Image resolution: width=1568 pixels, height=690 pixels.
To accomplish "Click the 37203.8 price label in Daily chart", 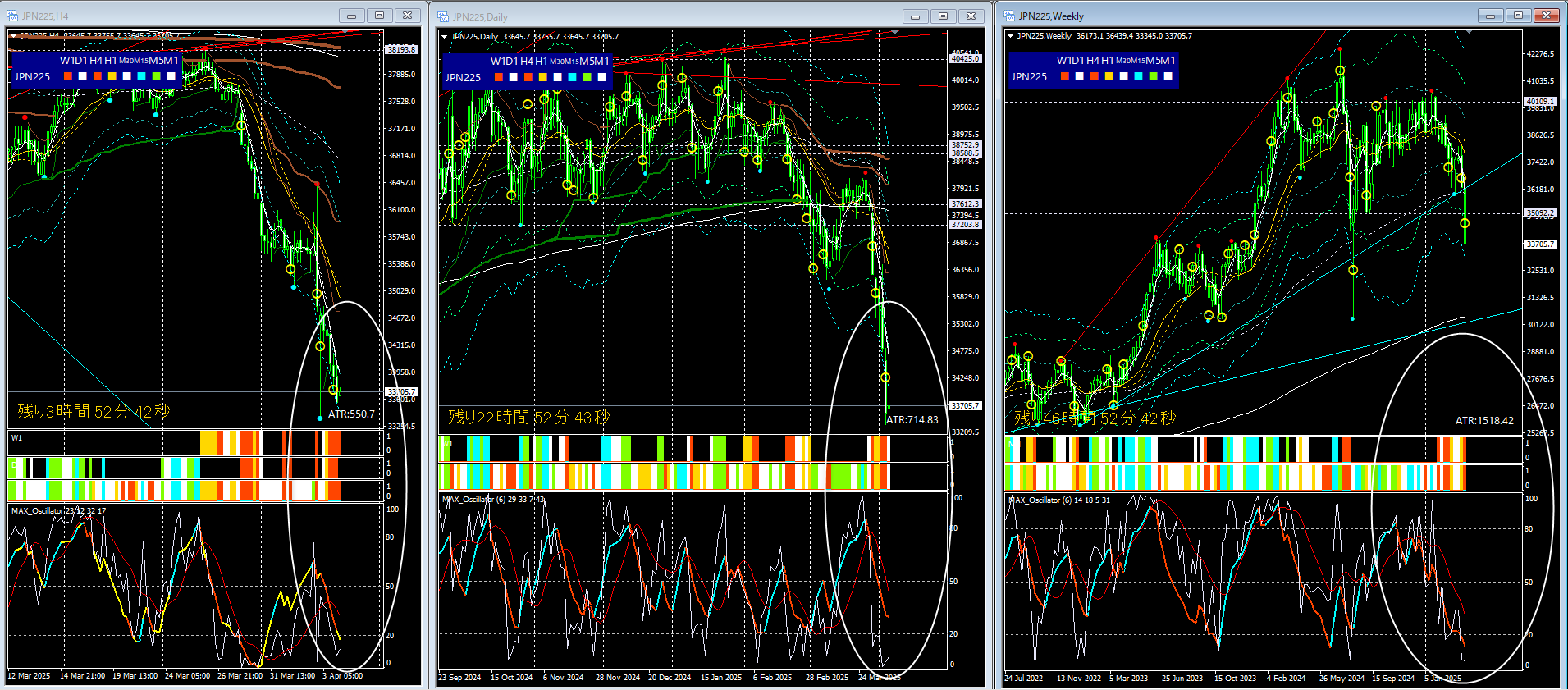I will (x=965, y=224).
